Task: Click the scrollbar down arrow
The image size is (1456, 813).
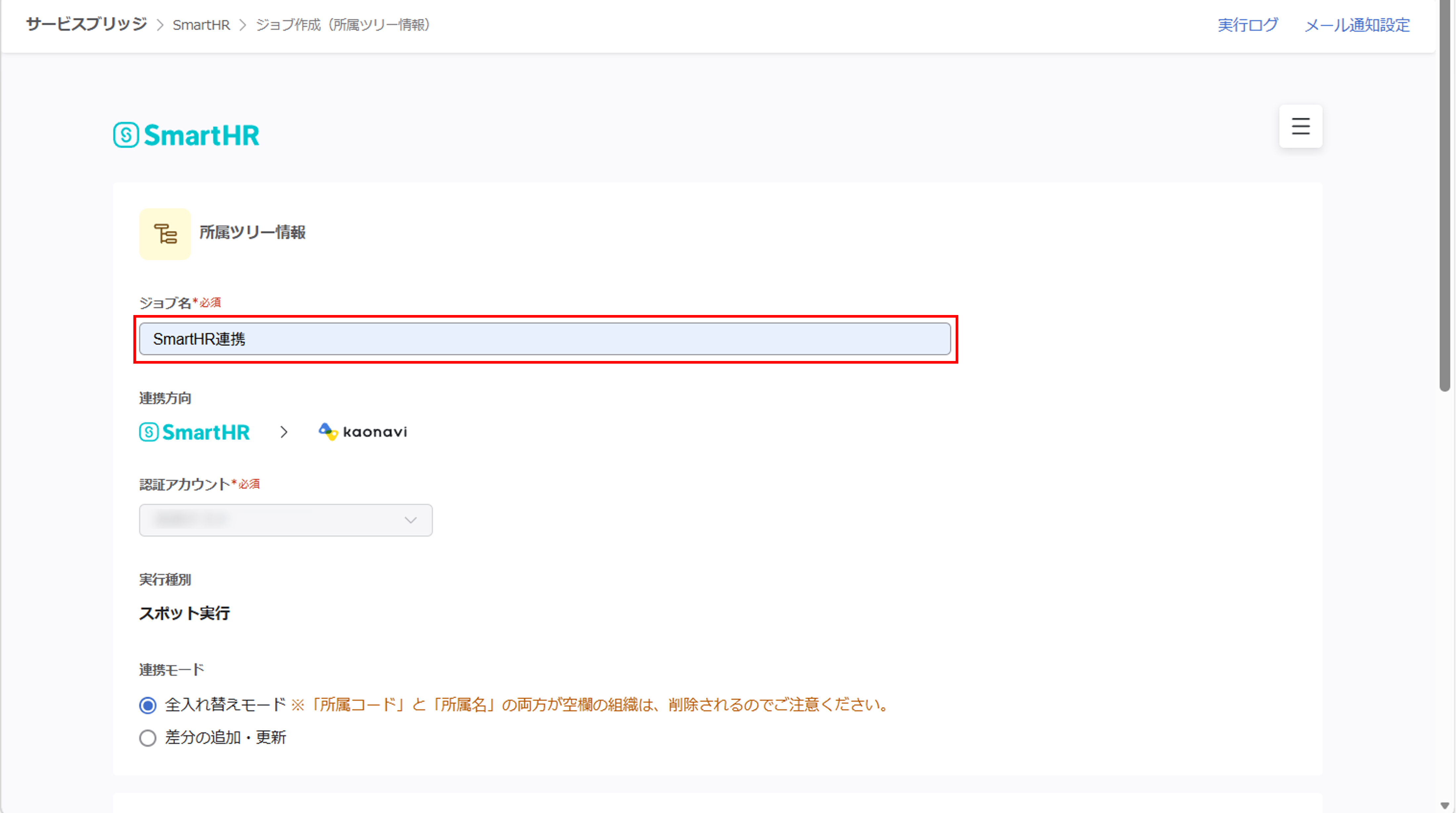Action: click(x=1445, y=806)
